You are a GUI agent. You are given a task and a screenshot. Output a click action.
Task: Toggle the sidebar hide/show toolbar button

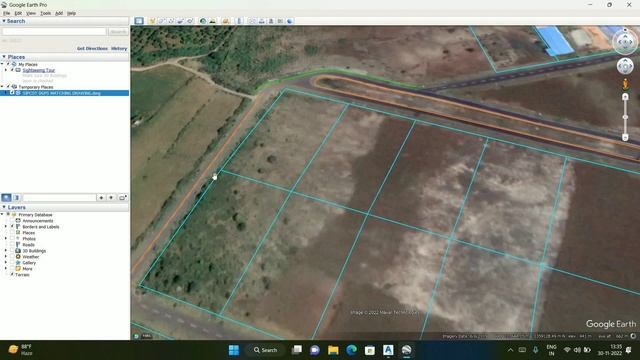click(x=139, y=21)
